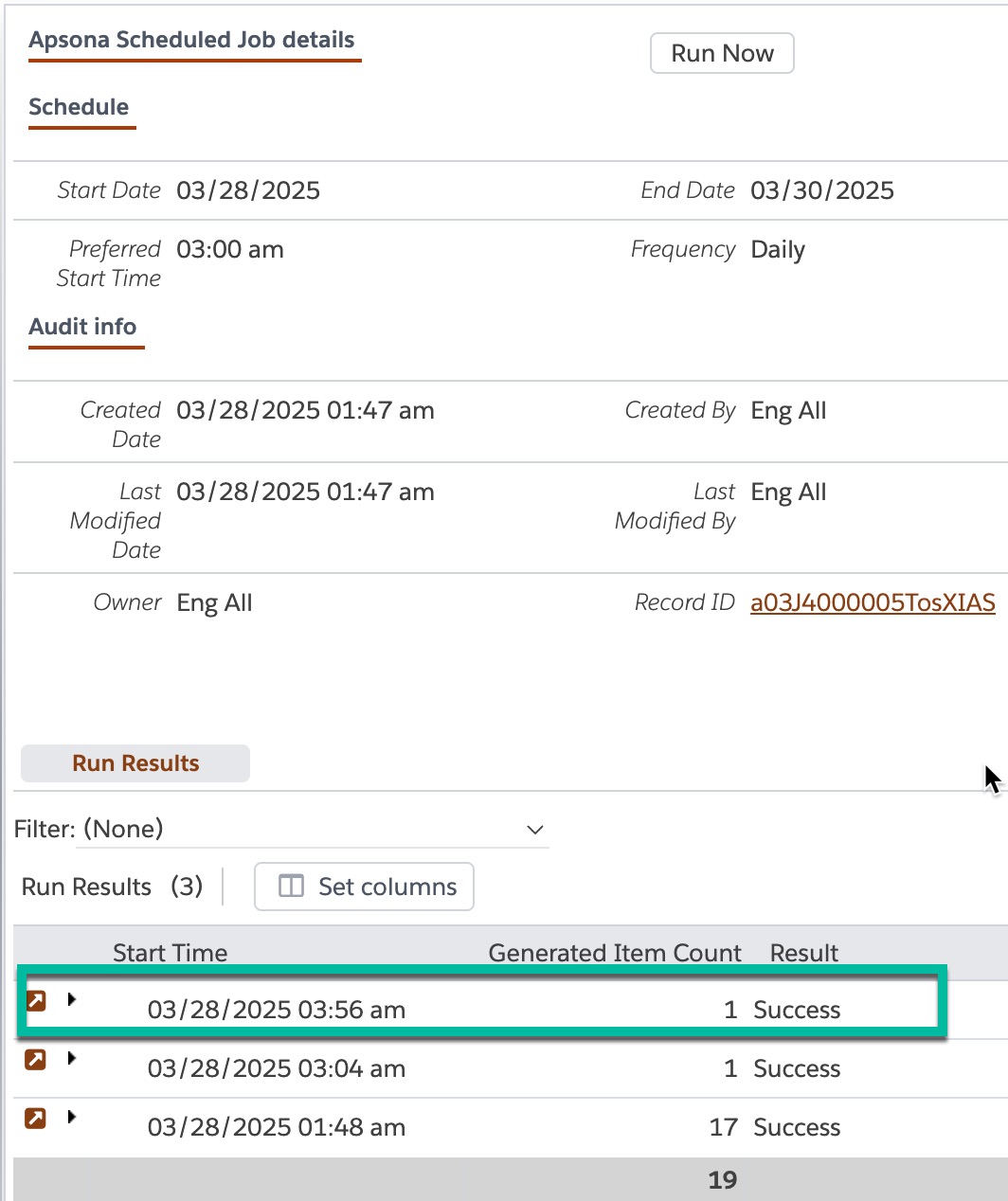Click the Last Modified By value Eng All
The image size is (1008, 1201).
pyautogui.click(x=788, y=493)
